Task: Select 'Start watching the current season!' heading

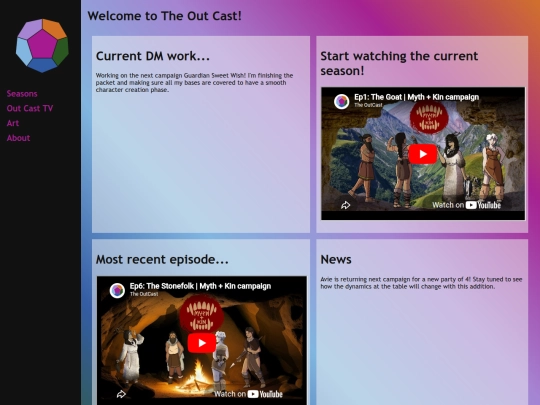Action: click(x=399, y=63)
